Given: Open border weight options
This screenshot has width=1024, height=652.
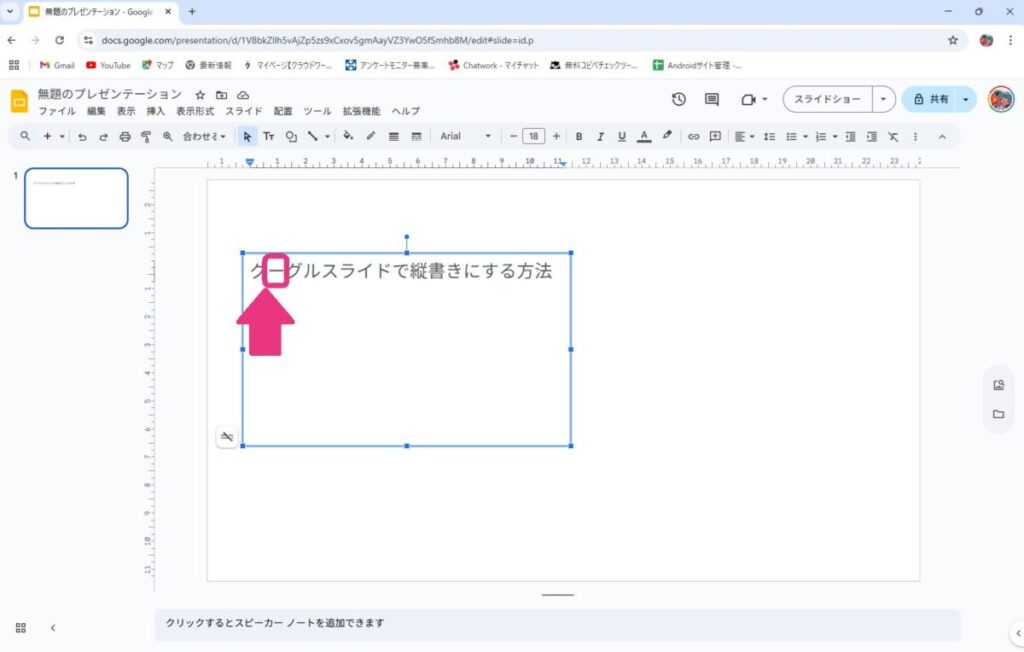Looking at the screenshot, I should [394, 137].
